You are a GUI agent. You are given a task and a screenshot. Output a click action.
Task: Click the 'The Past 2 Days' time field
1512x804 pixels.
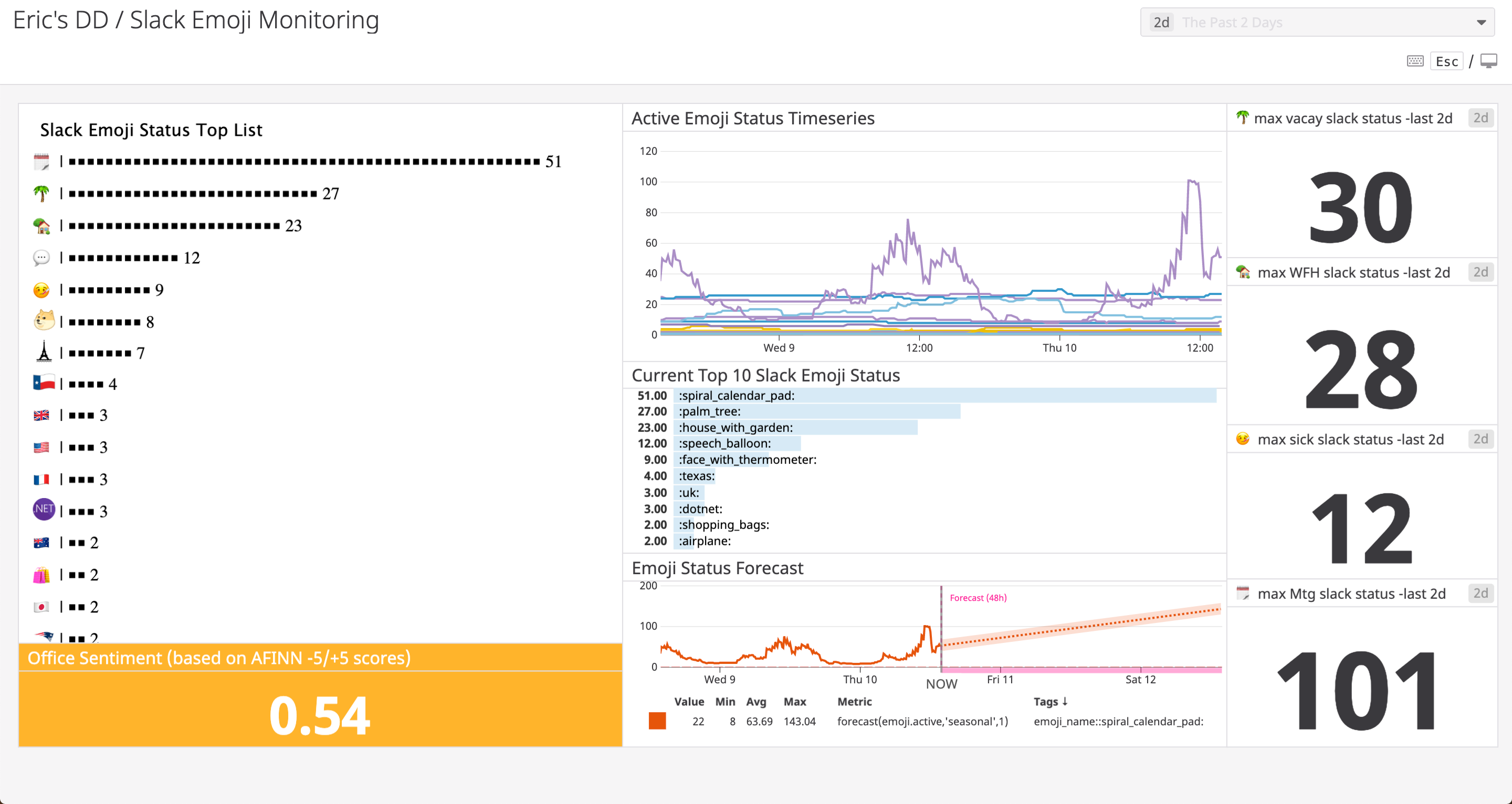[x=1317, y=22]
